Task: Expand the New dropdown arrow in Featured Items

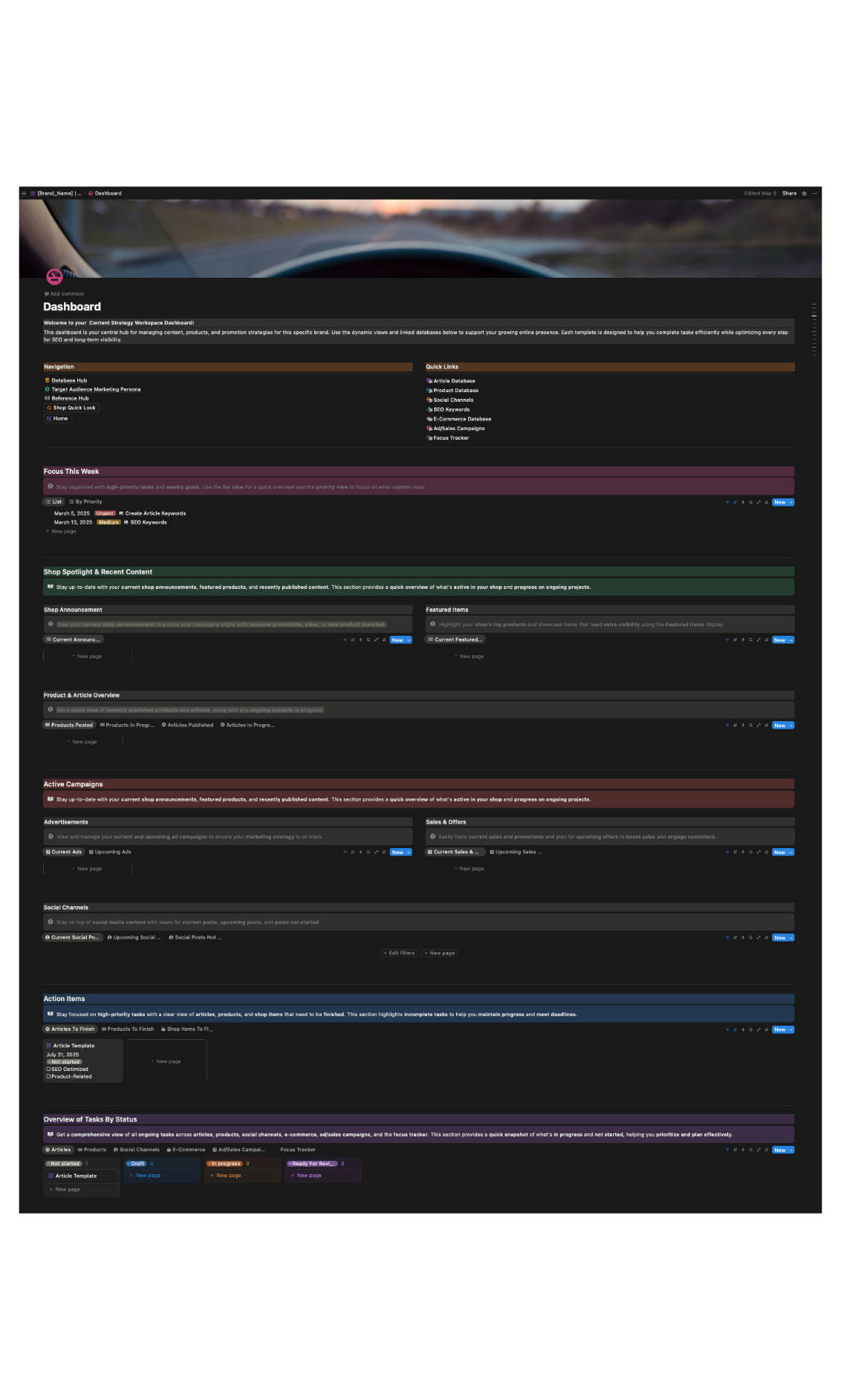Action: (791, 640)
